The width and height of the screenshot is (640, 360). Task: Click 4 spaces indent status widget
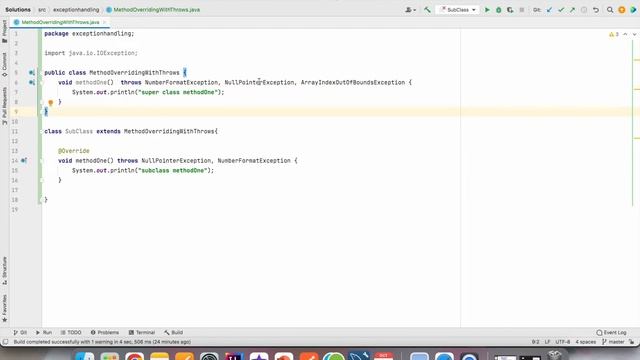click(586, 342)
